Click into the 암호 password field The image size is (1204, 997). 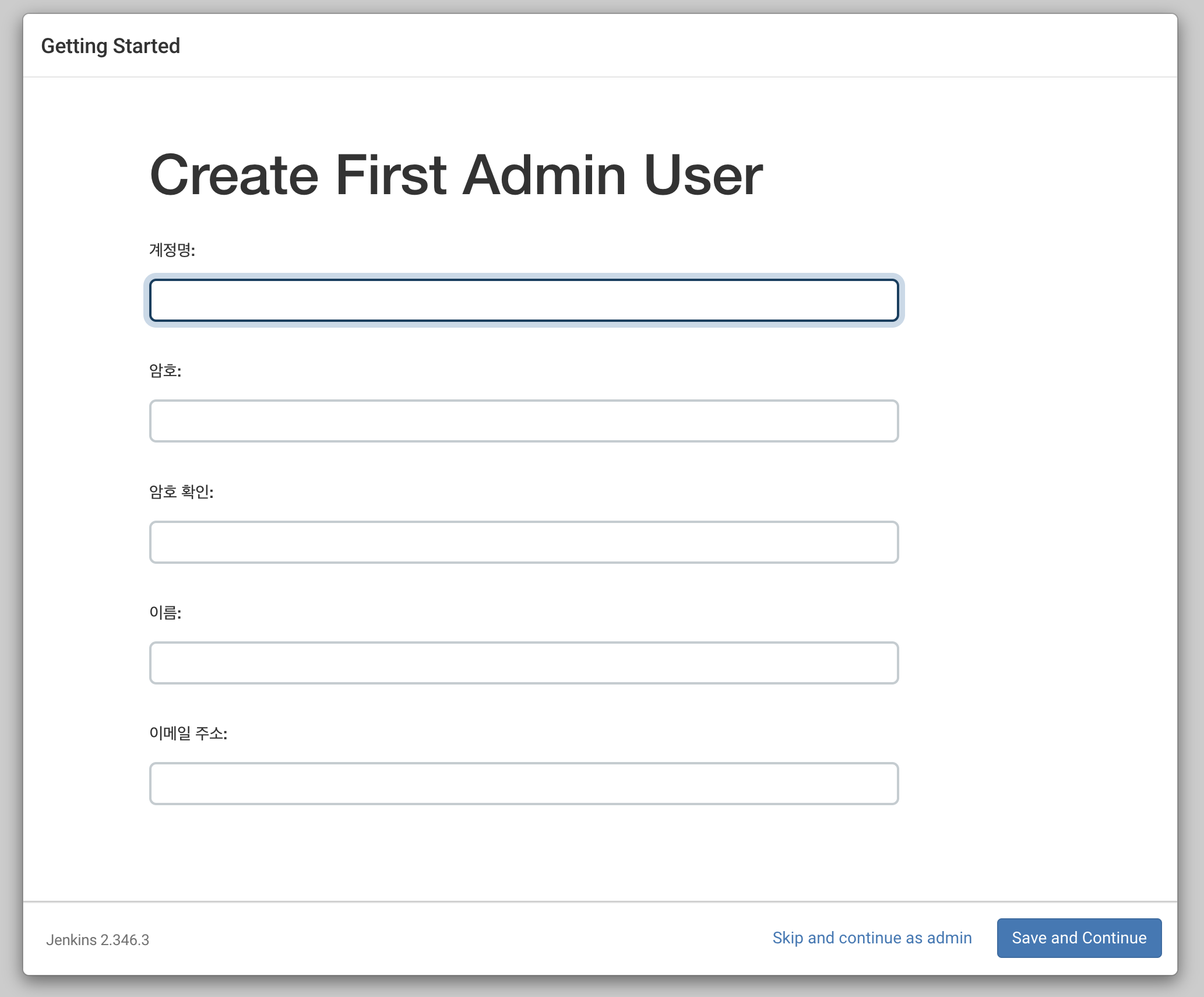click(523, 421)
